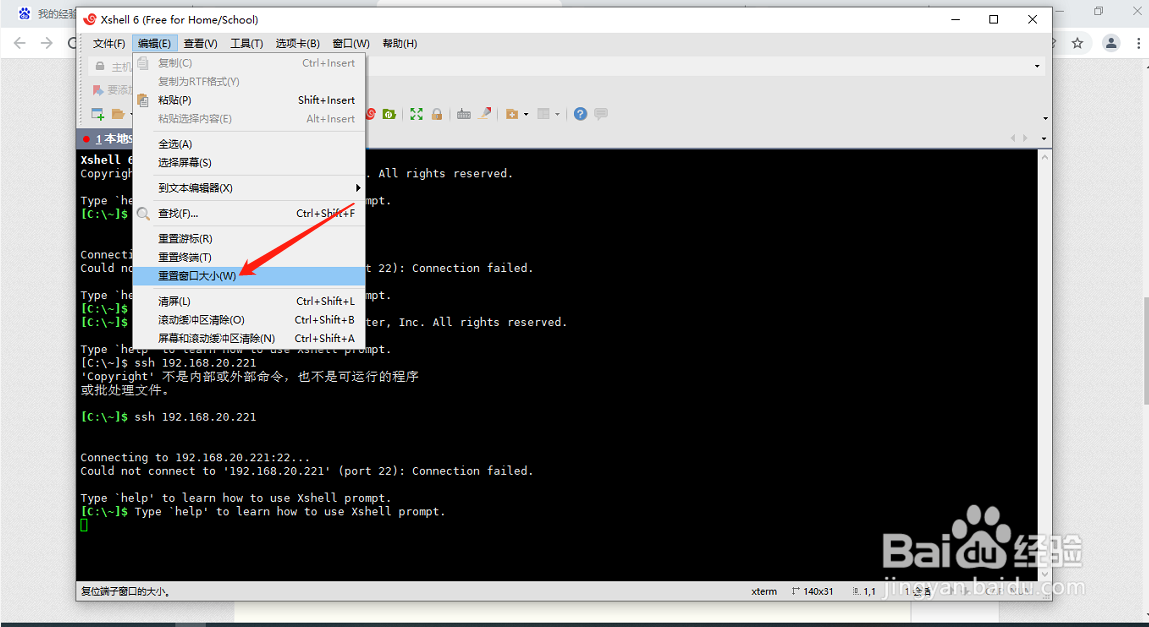Click the magnifier icon beside 查找(F)
The image size is (1149, 627).
pos(143,214)
